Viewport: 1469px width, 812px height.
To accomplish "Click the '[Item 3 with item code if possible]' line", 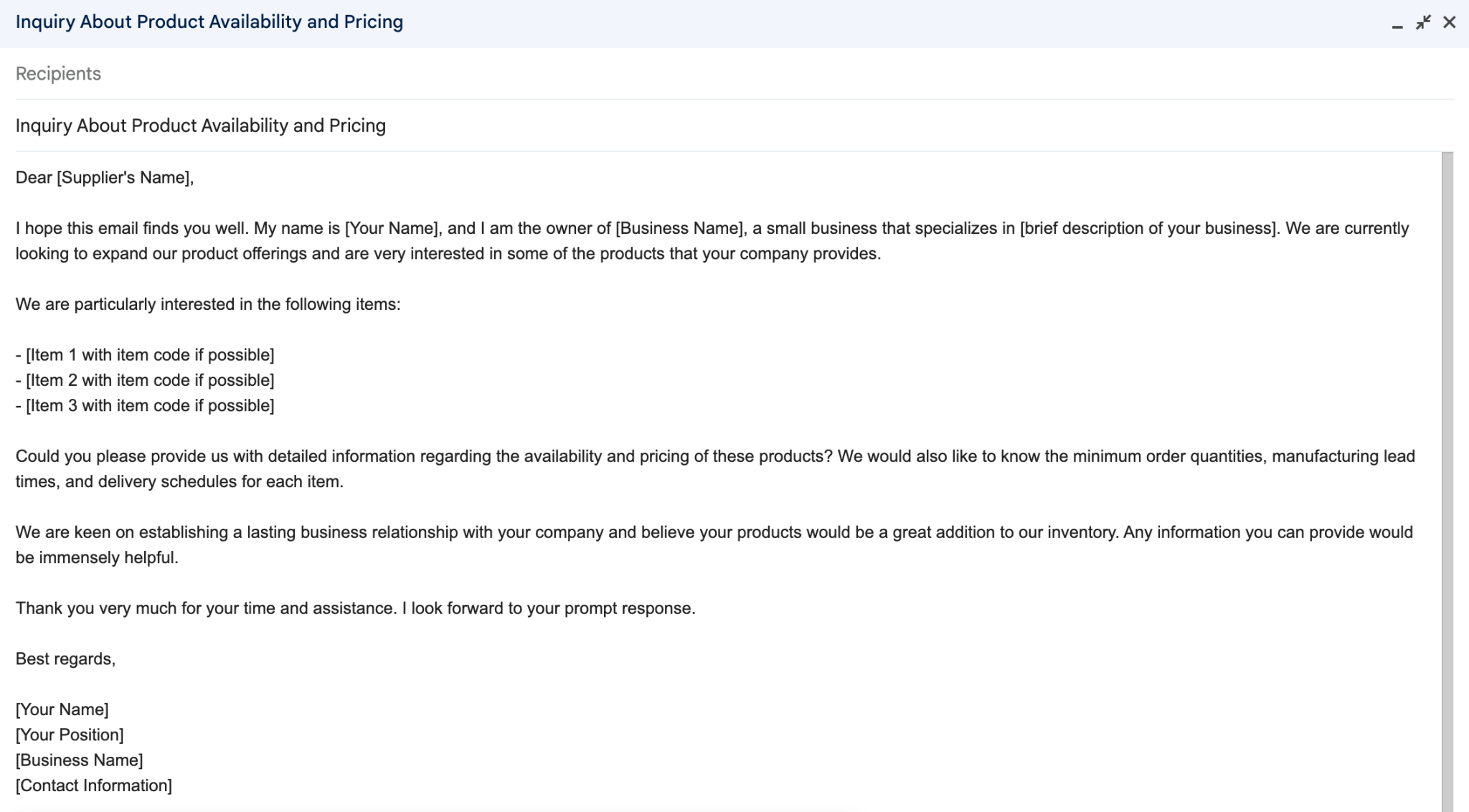I will tap(145, 405).
